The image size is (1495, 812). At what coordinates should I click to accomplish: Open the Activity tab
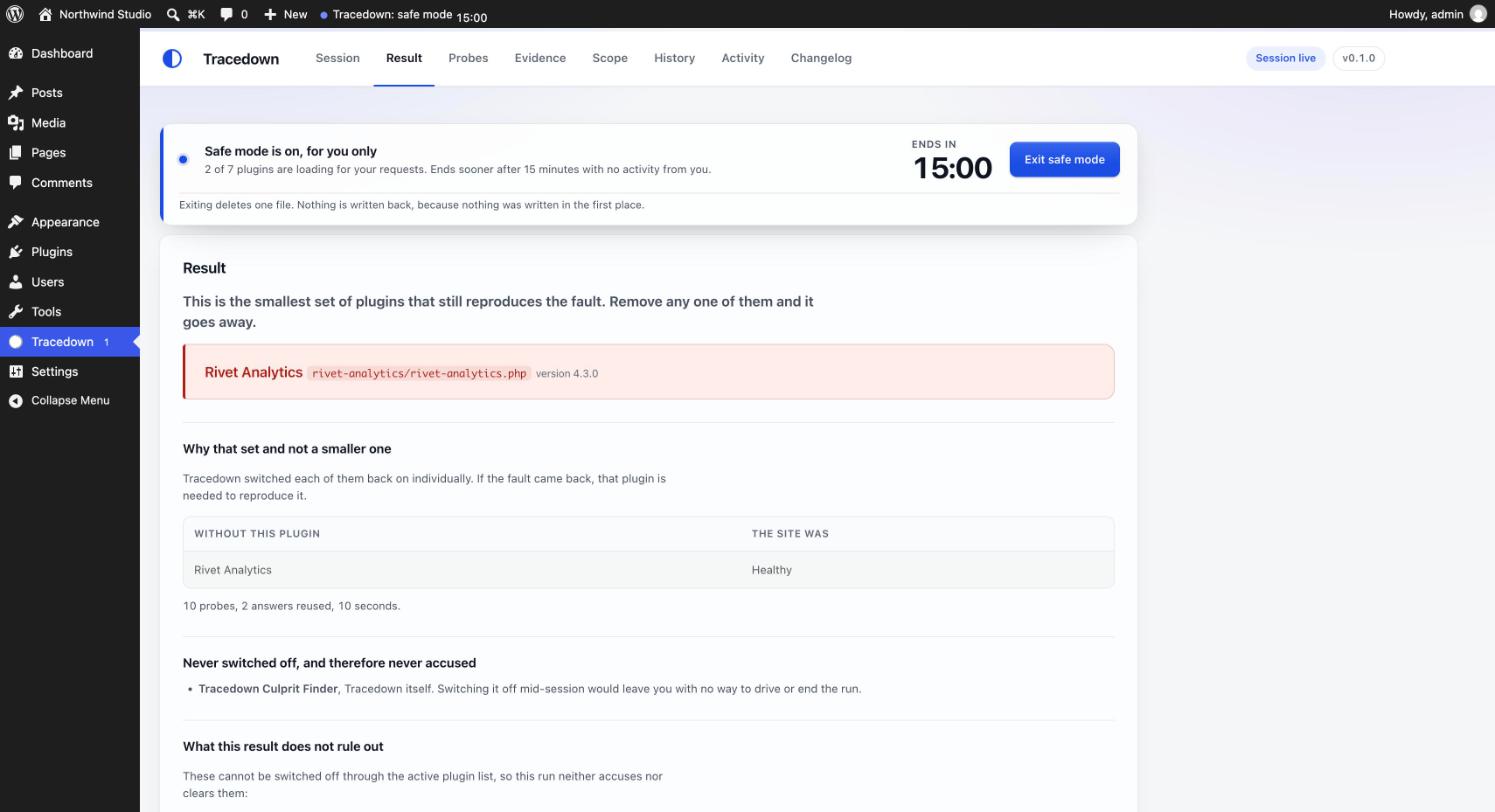tap(743, 58)
